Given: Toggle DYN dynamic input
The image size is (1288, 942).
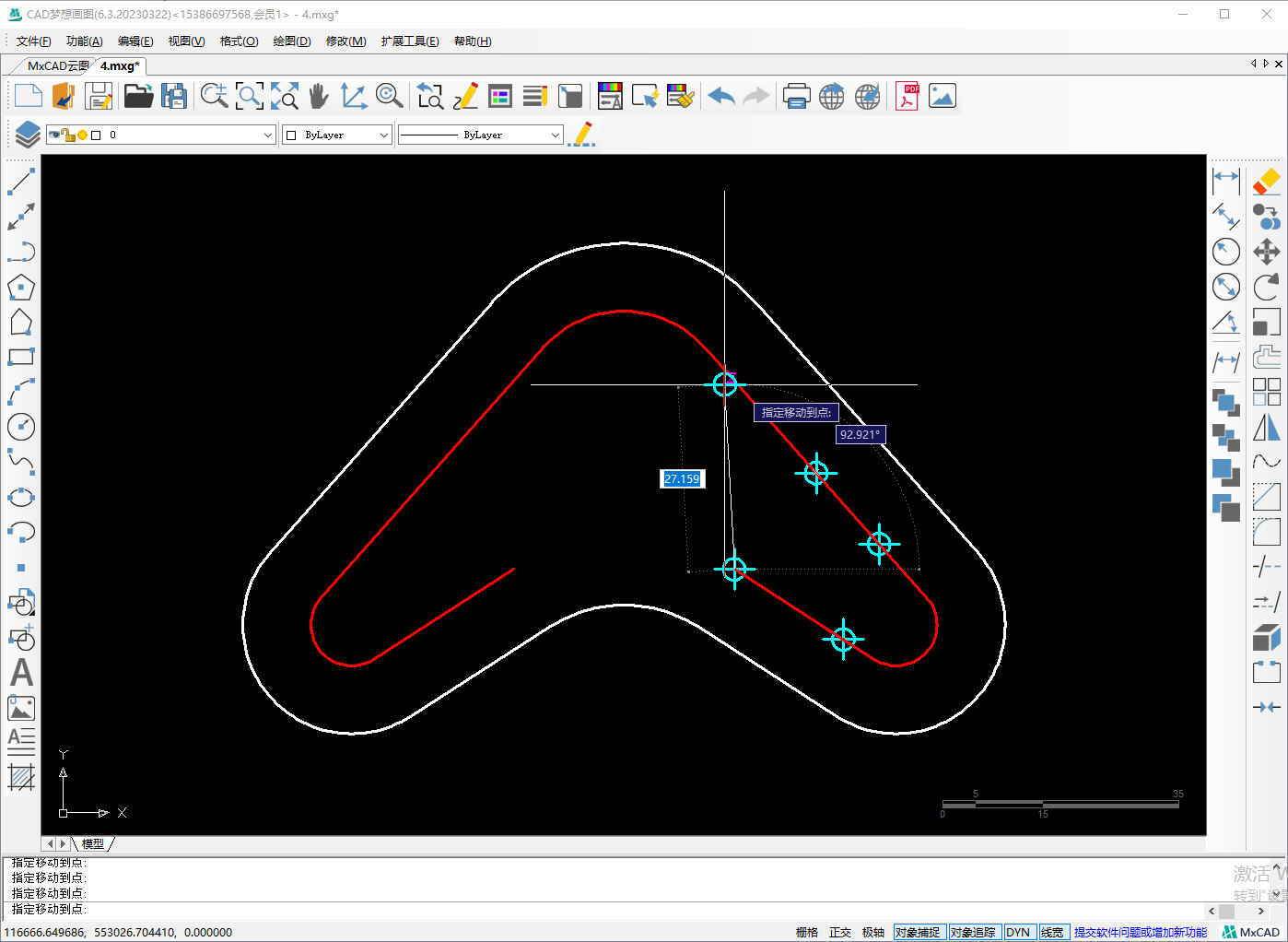Looking at the screenshot, I should (1018, 932).
